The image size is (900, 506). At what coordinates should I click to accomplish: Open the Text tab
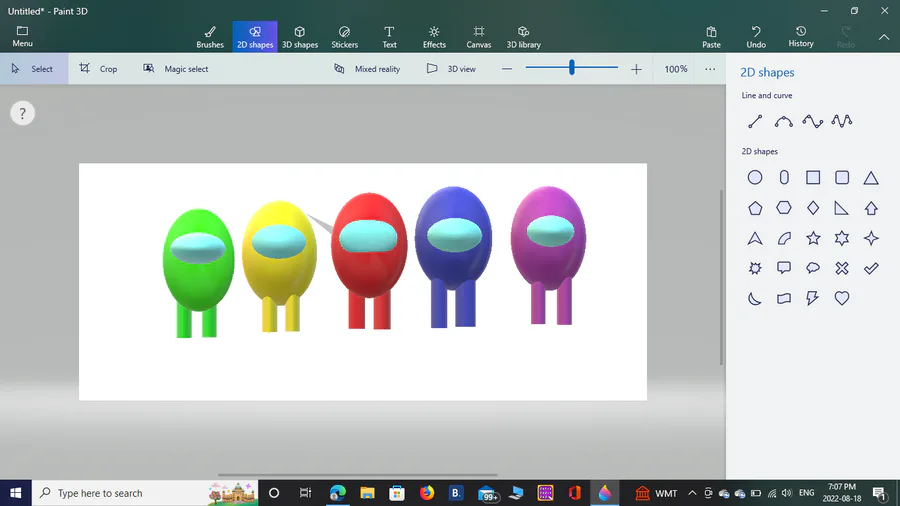(x=389, y=37)
